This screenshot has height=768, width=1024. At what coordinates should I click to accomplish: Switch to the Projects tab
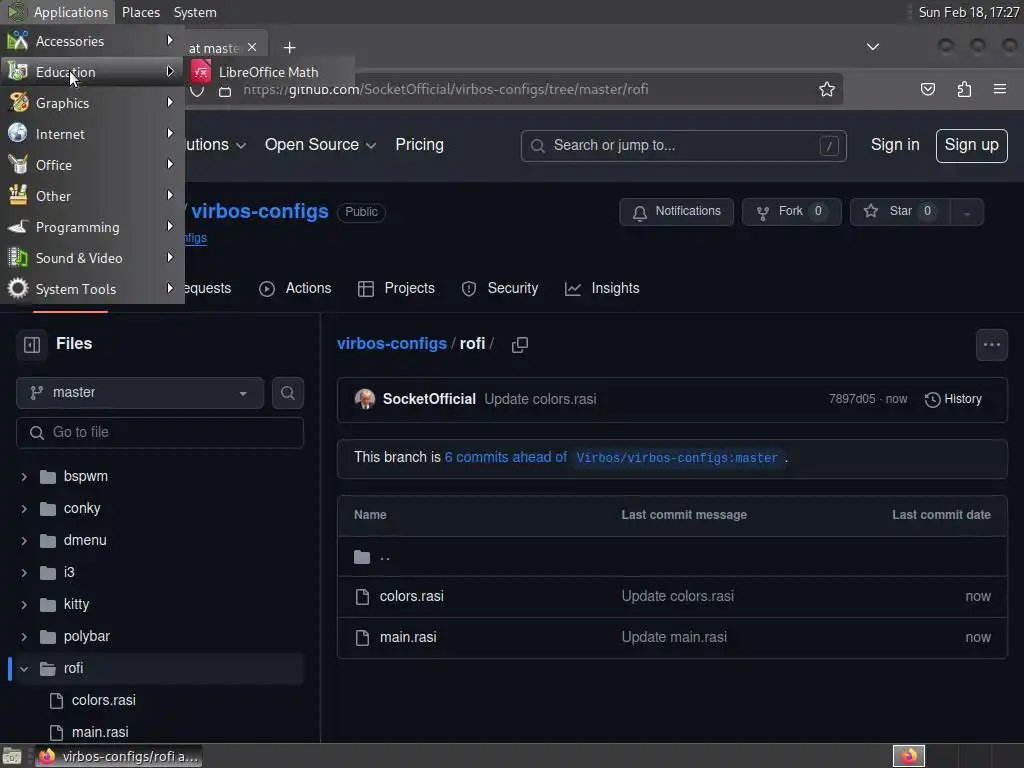point(396,289)
